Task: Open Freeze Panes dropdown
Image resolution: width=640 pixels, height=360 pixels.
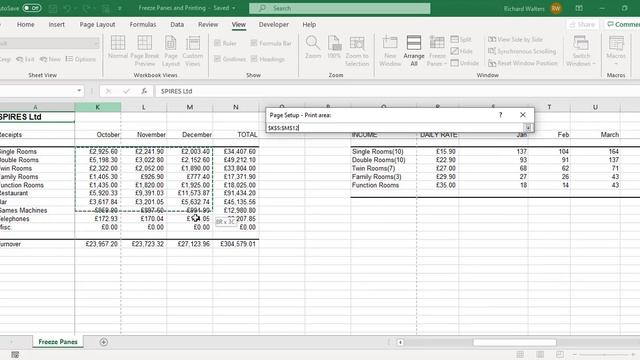Action: point(437,51)
